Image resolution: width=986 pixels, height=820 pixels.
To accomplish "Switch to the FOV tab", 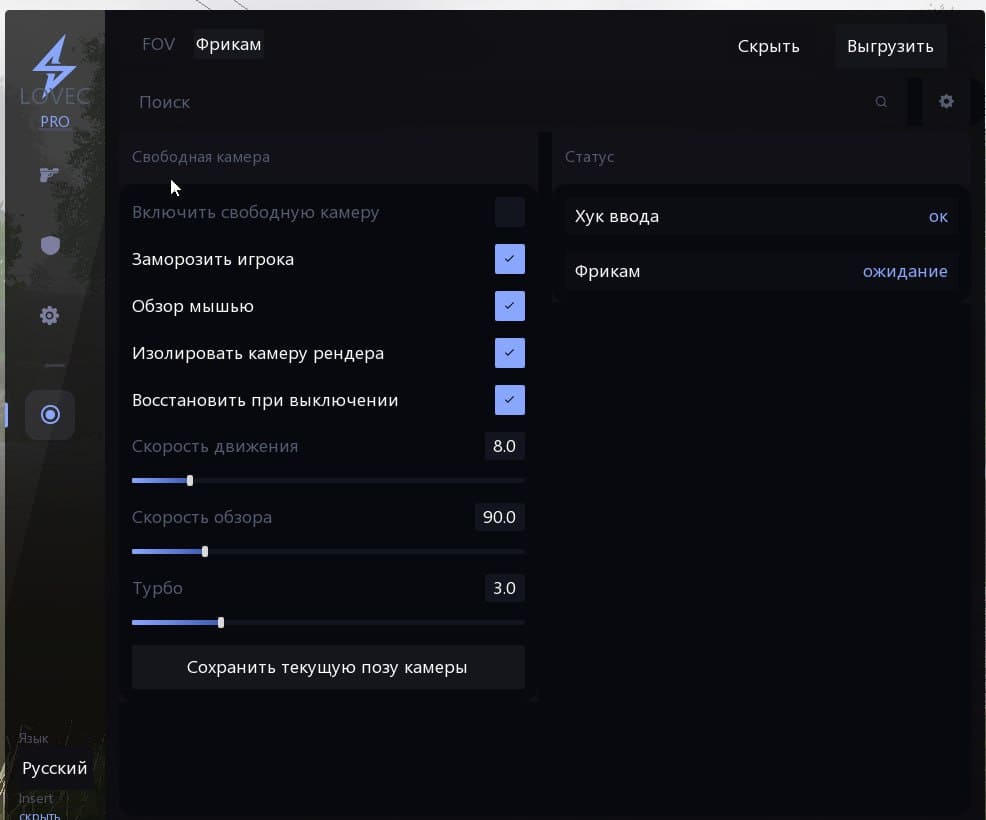I will click(x=158, y=45).
